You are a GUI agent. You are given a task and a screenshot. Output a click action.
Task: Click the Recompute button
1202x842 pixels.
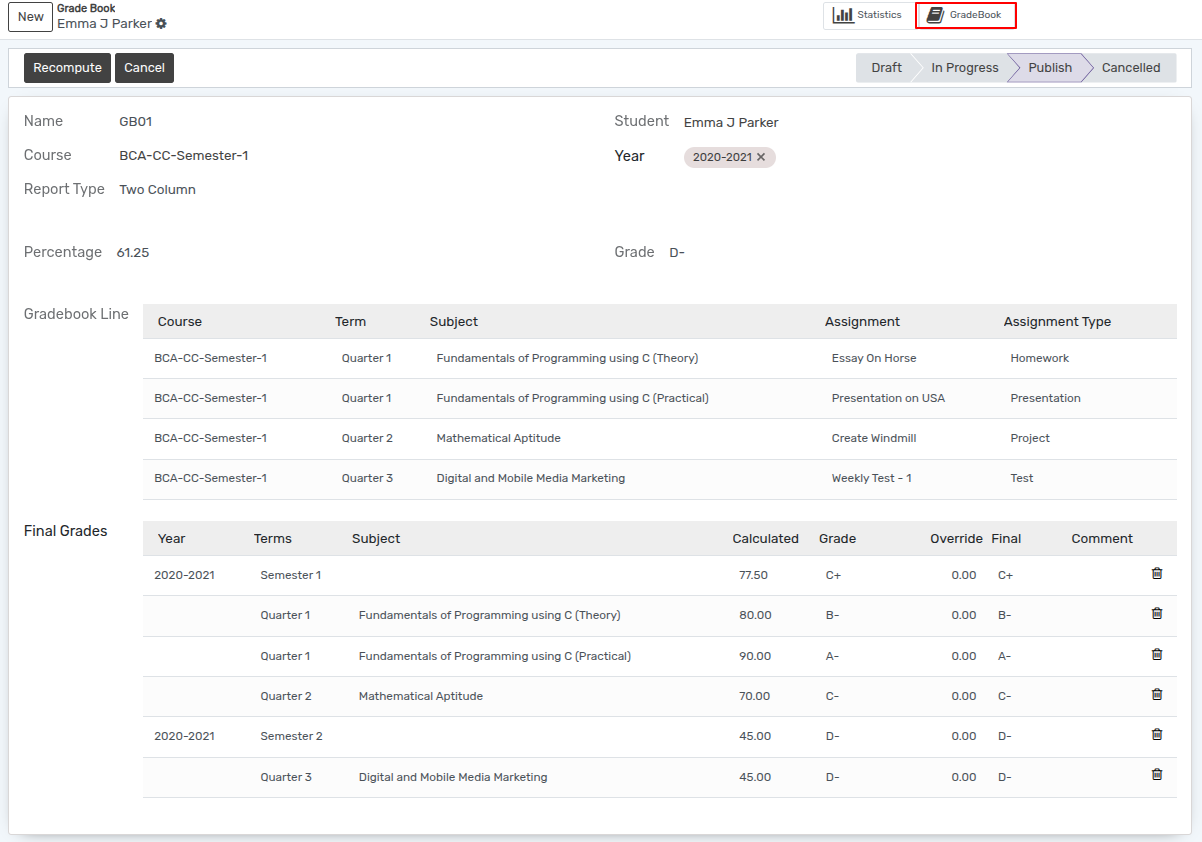click(x=67, y=68)
